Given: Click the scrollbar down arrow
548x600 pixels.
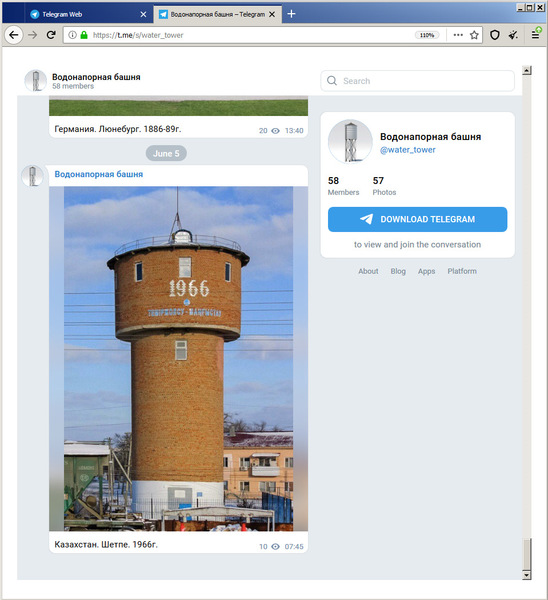Looking at the screenshot, I should (527, 575).
